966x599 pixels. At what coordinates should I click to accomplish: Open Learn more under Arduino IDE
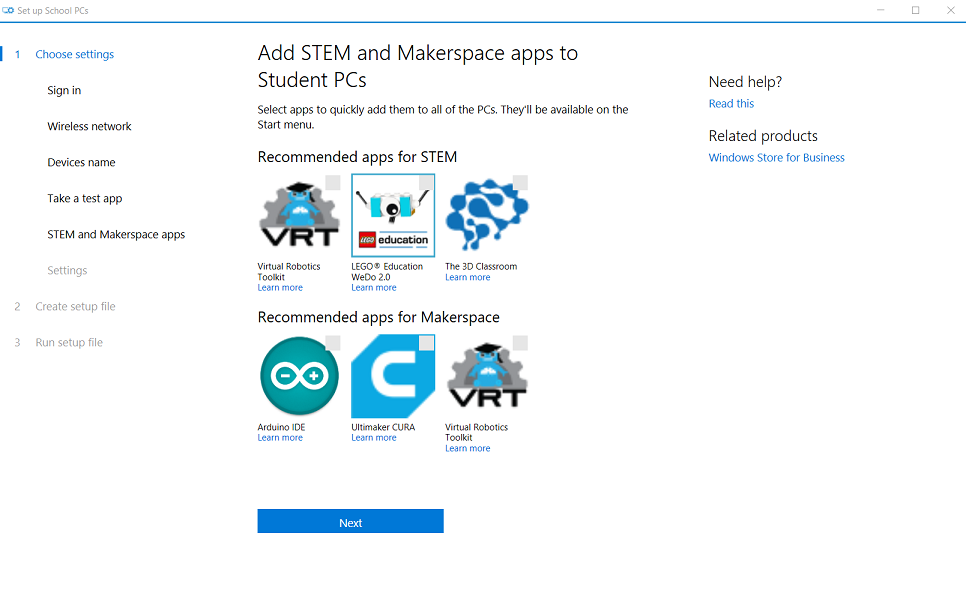[x=280, y=438]
